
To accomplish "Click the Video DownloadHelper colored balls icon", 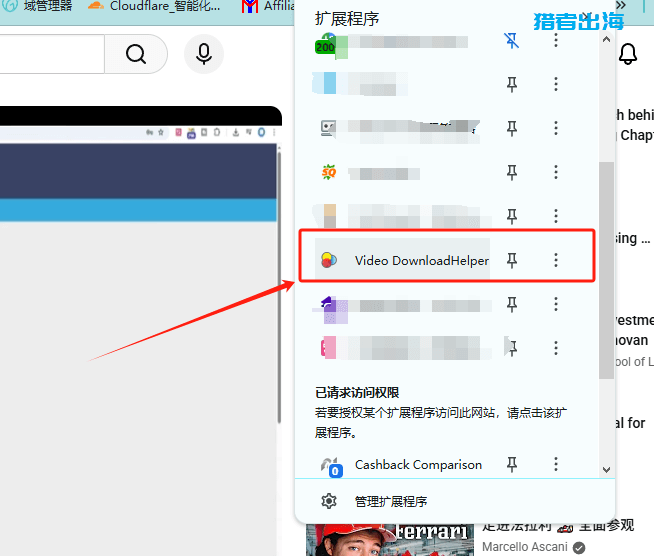I will [x=329, y=260].
